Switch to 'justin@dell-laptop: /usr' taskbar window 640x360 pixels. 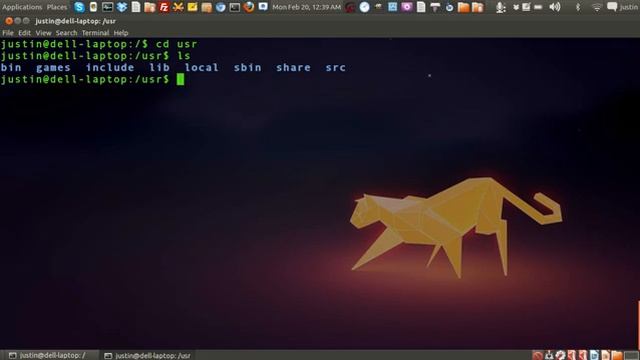147,355
